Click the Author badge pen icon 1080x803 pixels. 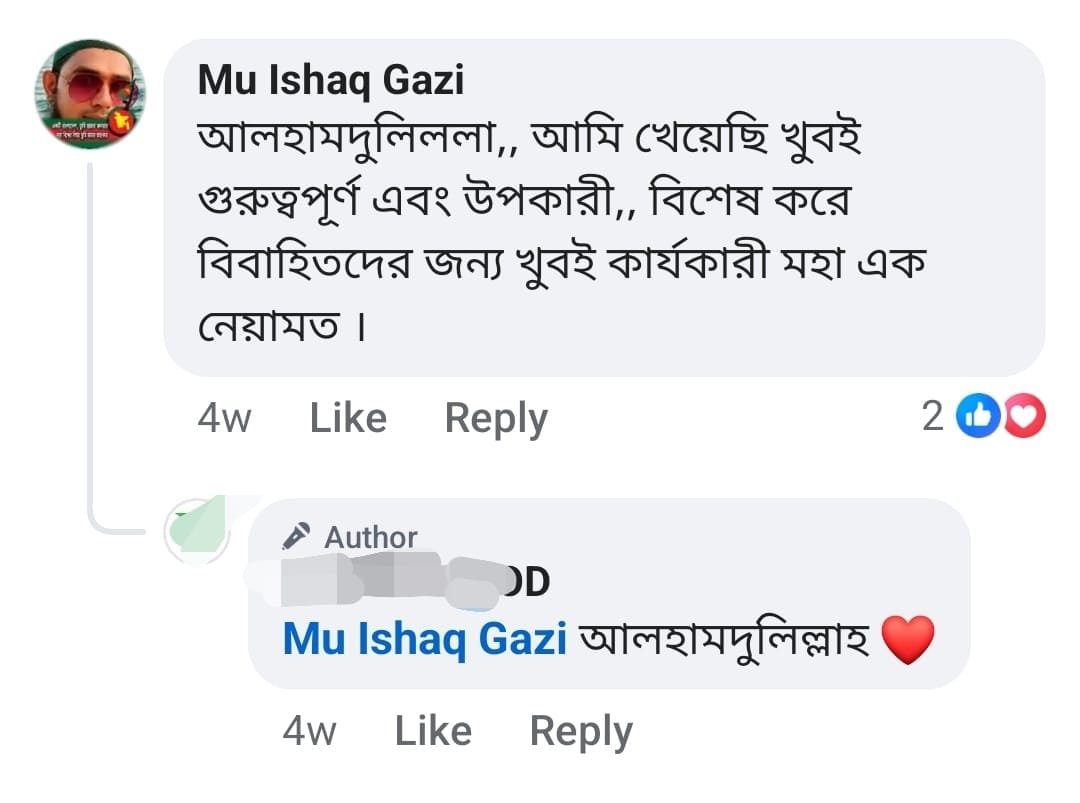296,537
